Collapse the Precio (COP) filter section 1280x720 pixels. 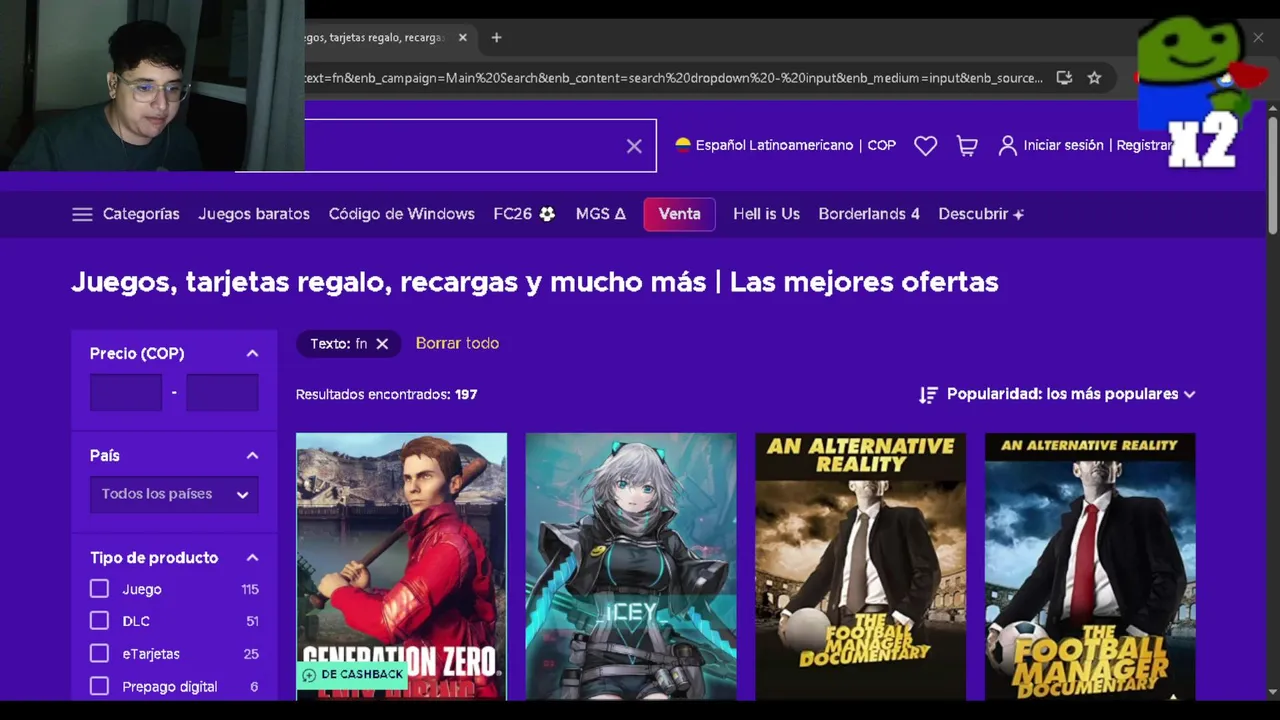point(252,353)
